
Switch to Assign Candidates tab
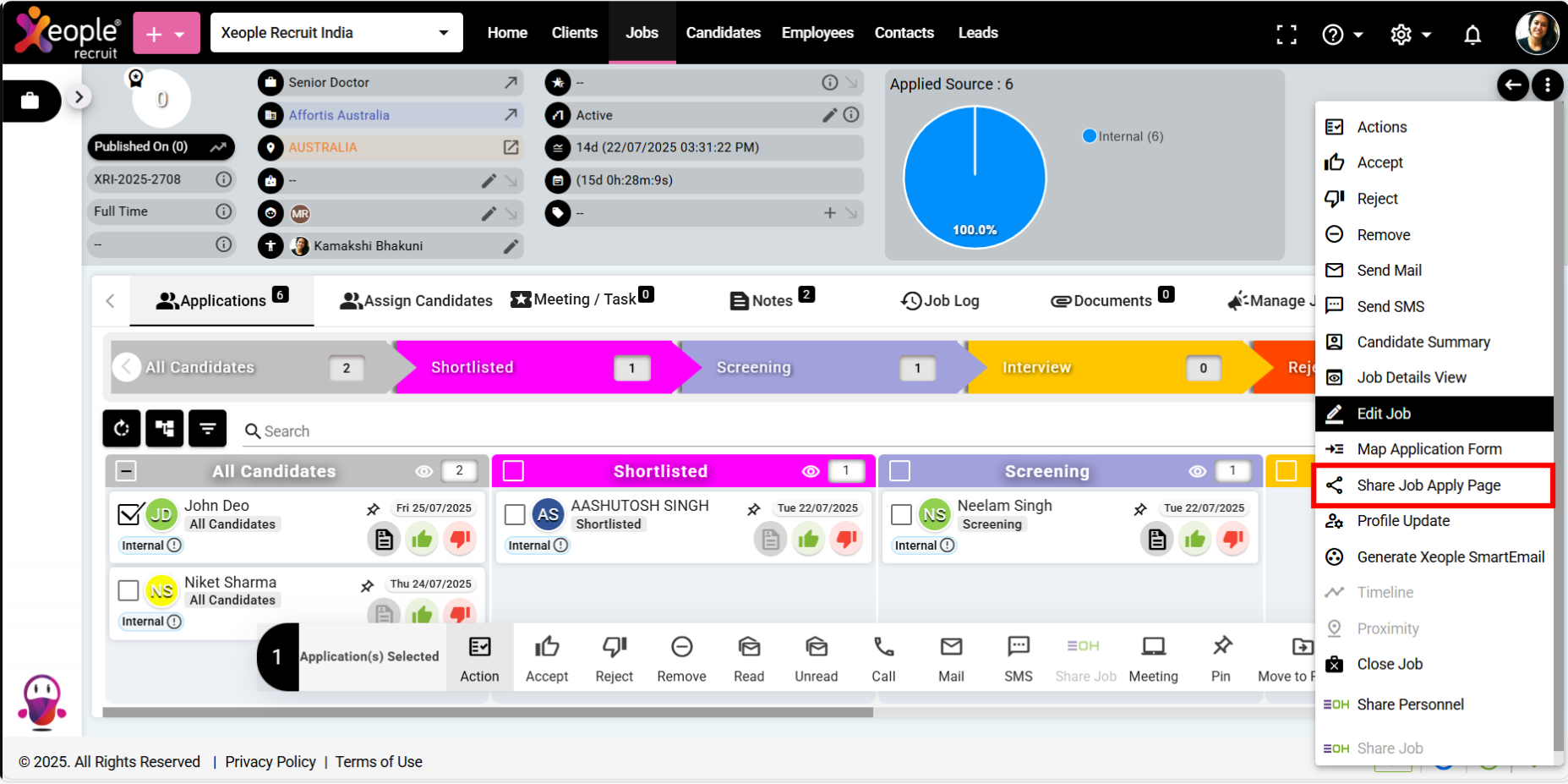coord(416,300)
